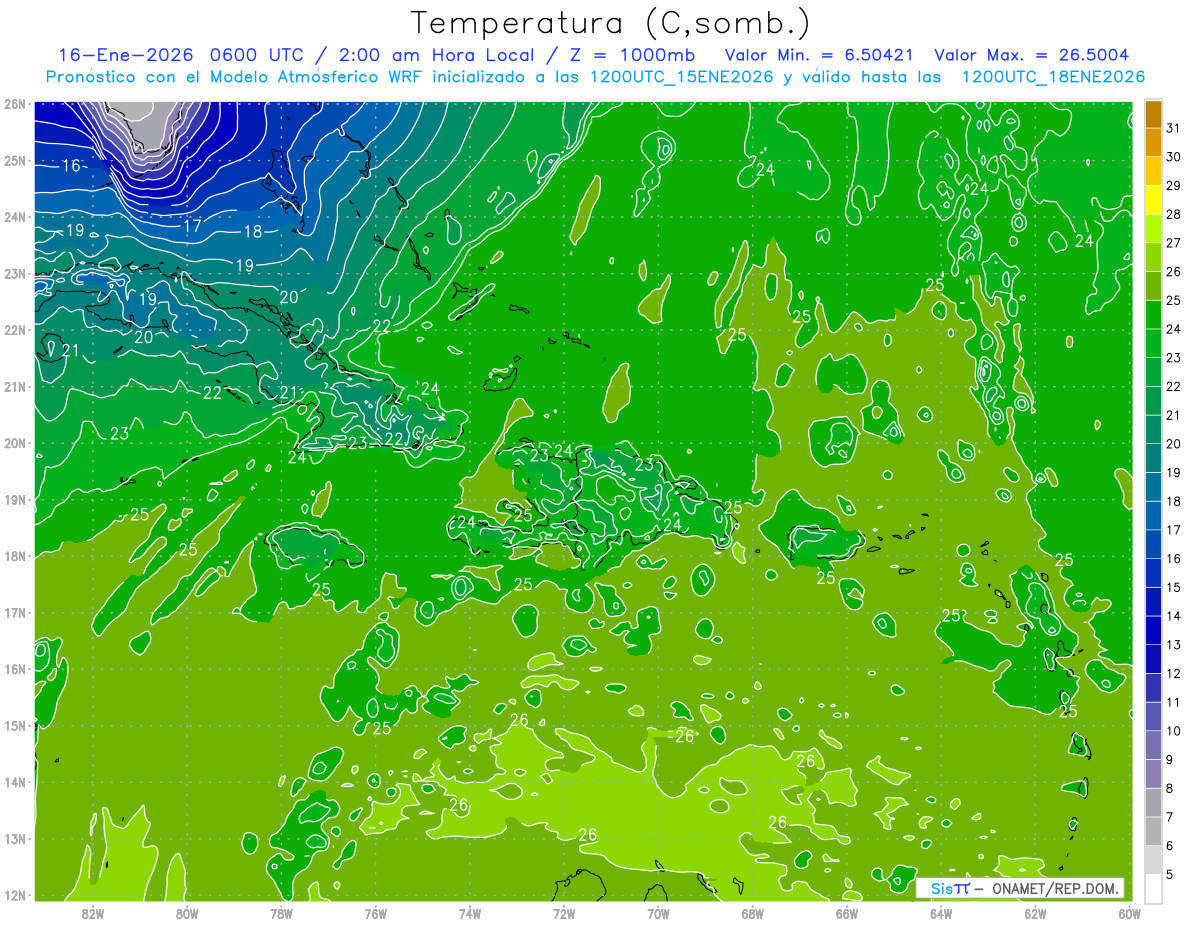Click the "66W" longitude label
Screen dimensions: 1200x927
(846, 913)
